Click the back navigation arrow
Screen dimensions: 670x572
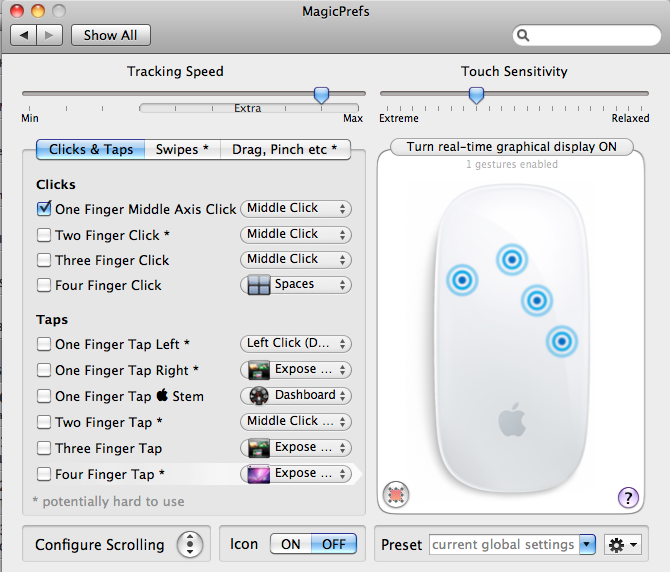[x=24, y=35]
